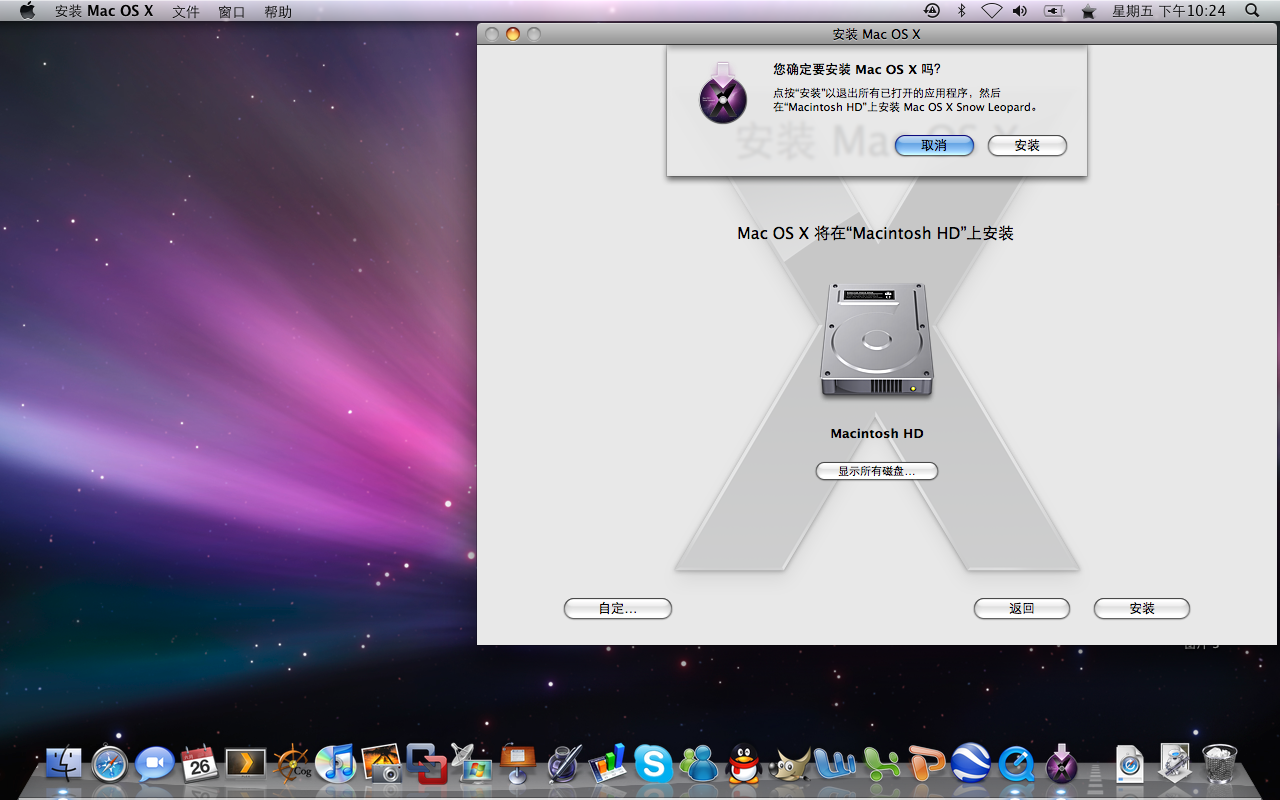Open the 安装 Mac OS X application menu
Image resolution: width=1280 pixels, height=800 pixels.
[x=104, y=11]
